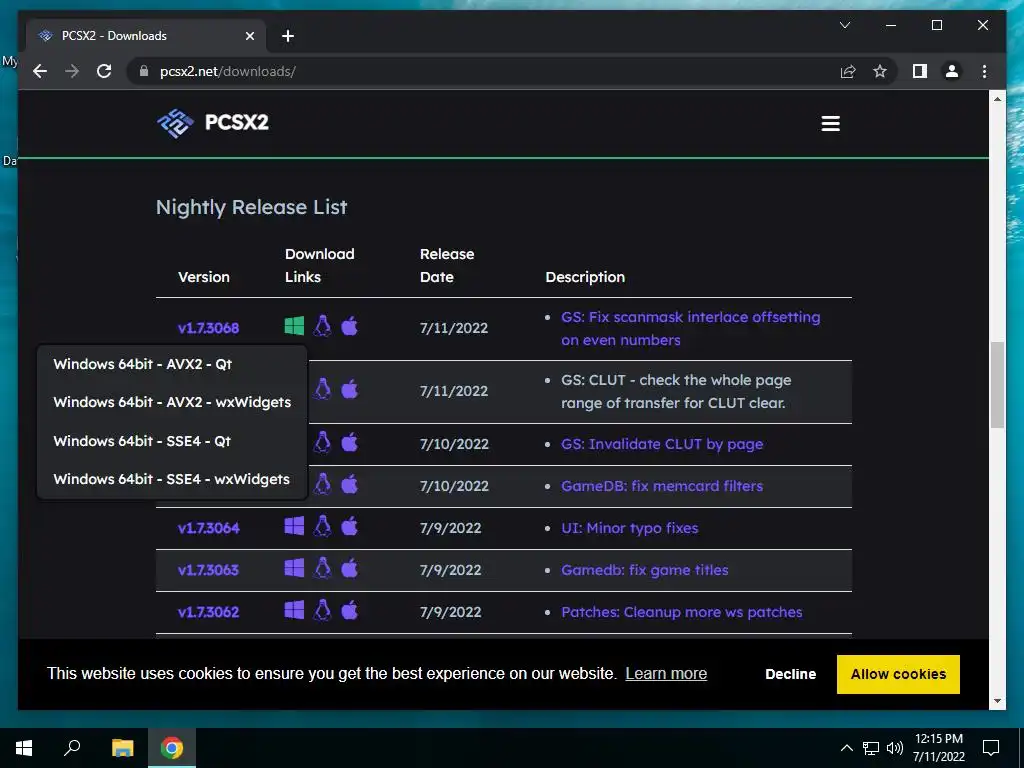Switch to the PCSX2 - Downloads tab

[145, 36]
